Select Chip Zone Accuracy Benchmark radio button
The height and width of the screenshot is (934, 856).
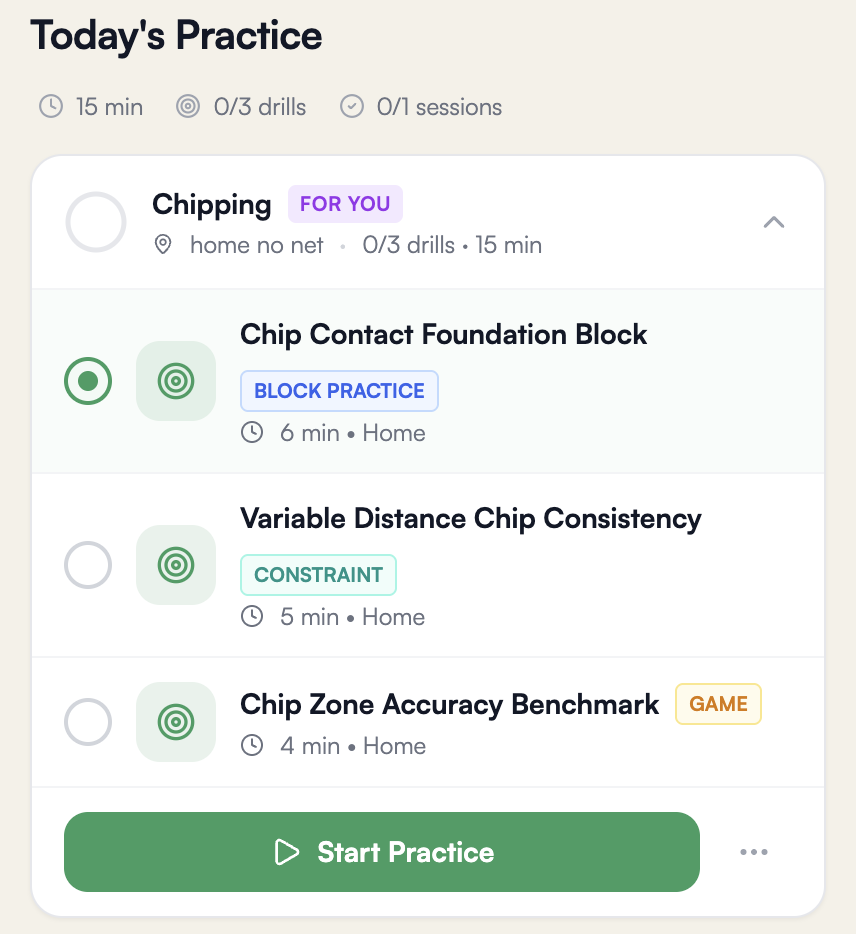(x=88, y=721)
